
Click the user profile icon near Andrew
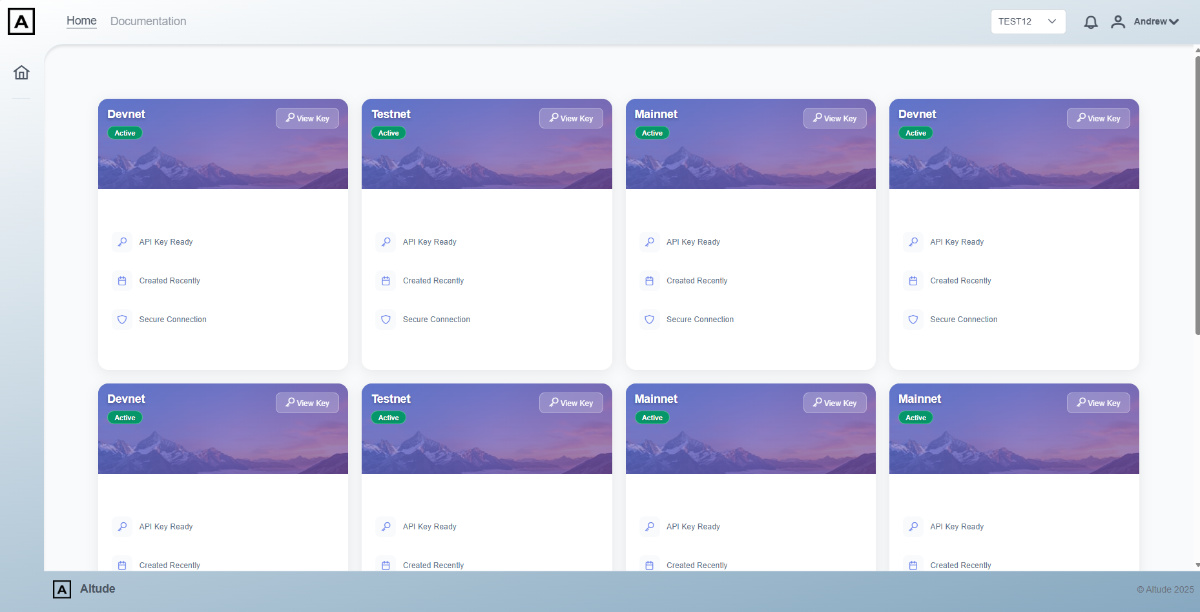[1118, 21]
